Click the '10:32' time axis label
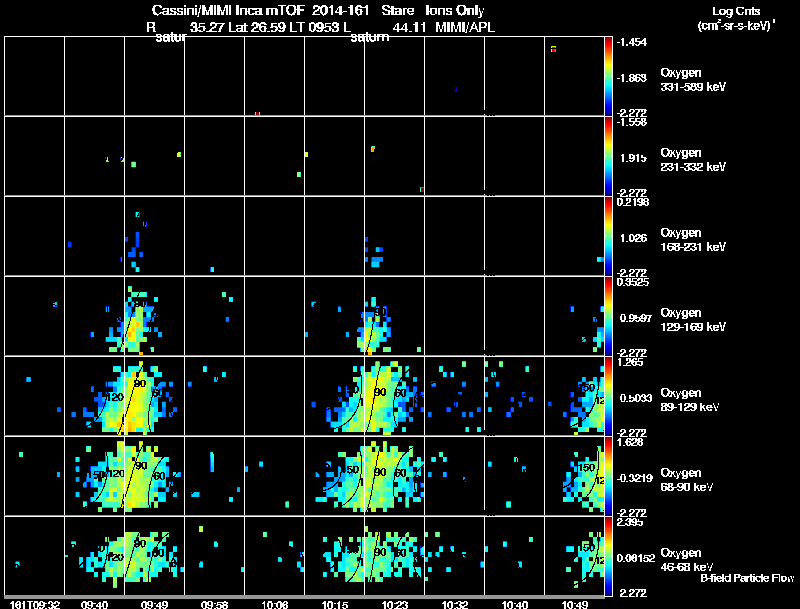 point(455,604)
